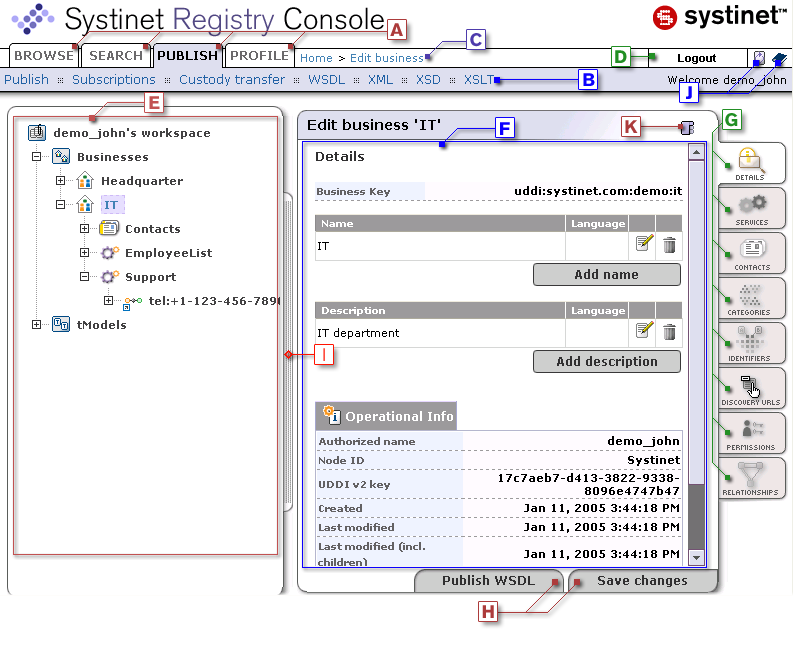Expand the Contacts tree node

pyautogui.click(x=84, y=229)
